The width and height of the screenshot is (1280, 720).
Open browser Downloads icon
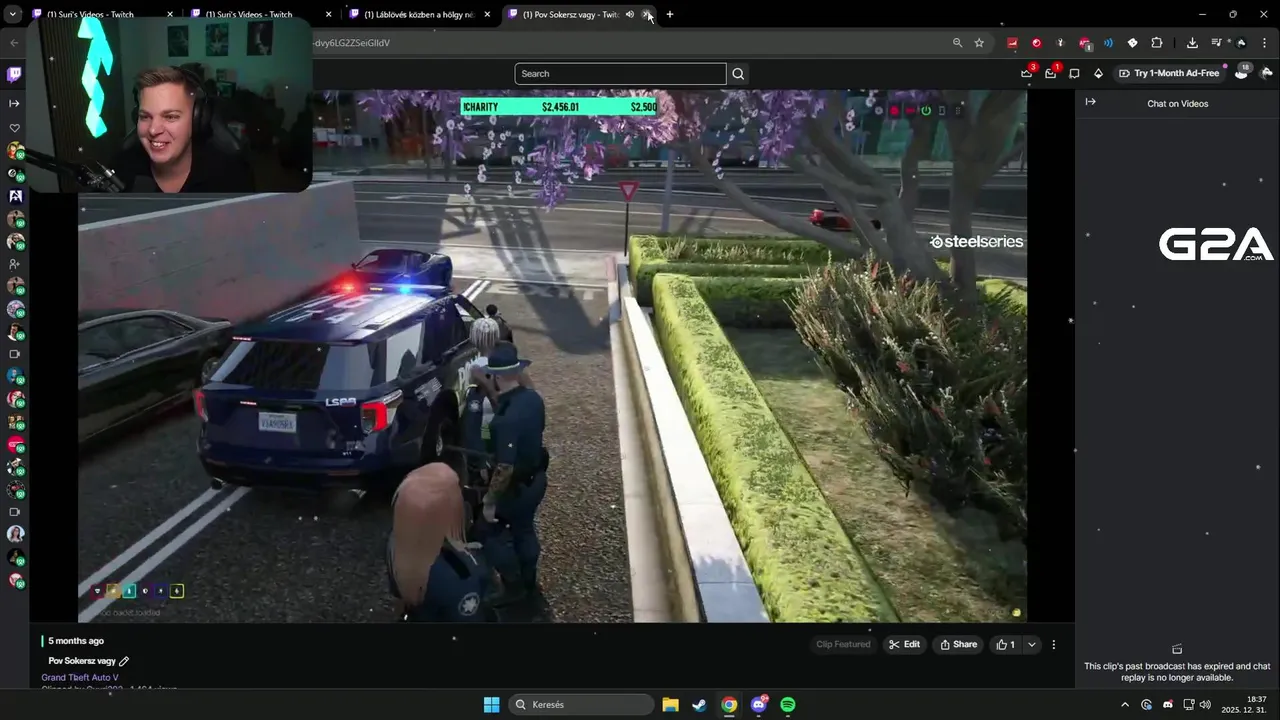1192,43
